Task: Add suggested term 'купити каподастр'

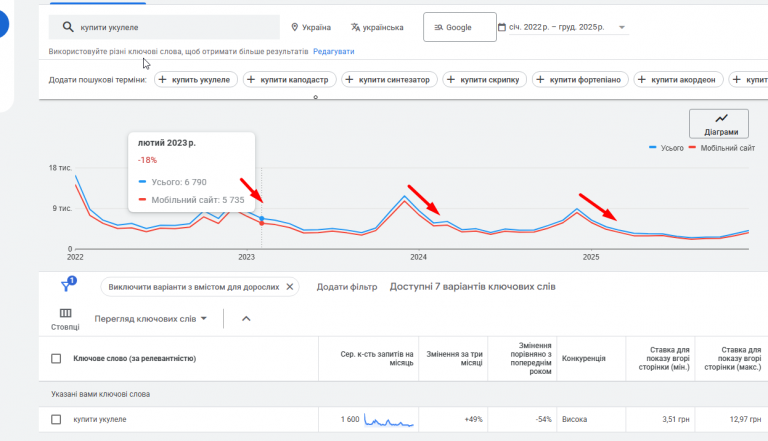Action: 289,79
